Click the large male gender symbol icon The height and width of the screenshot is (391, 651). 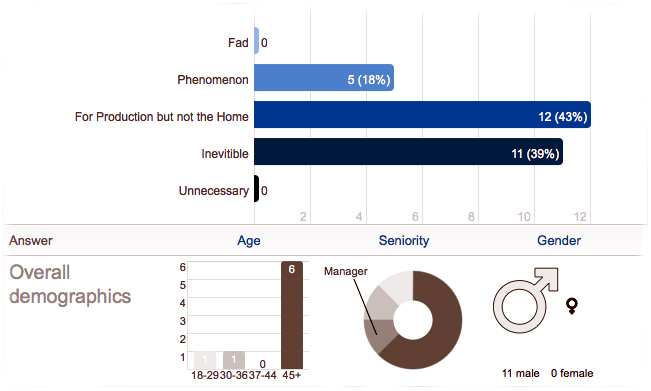point(525,301)
